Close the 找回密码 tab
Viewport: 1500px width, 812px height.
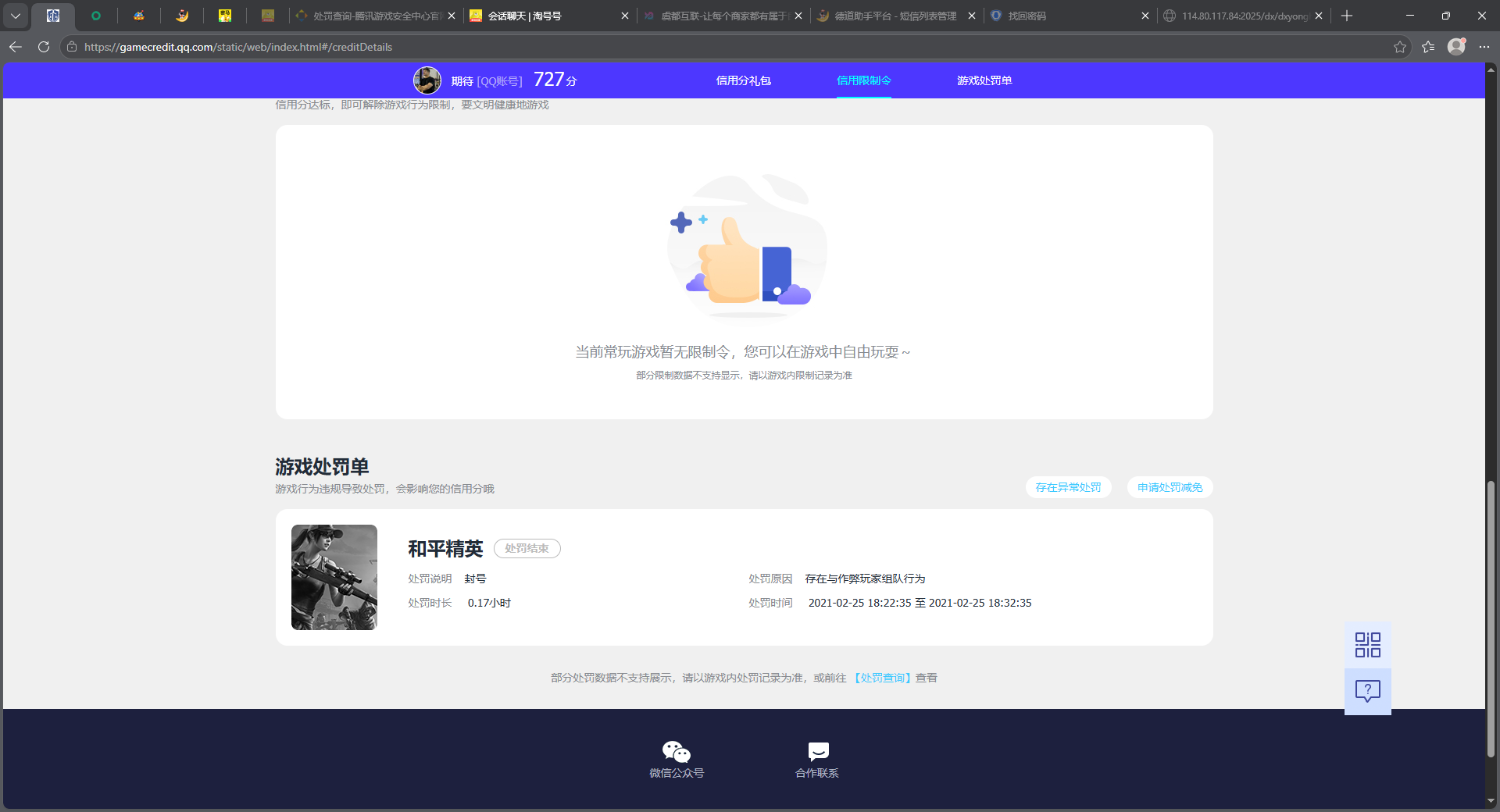1145,16
